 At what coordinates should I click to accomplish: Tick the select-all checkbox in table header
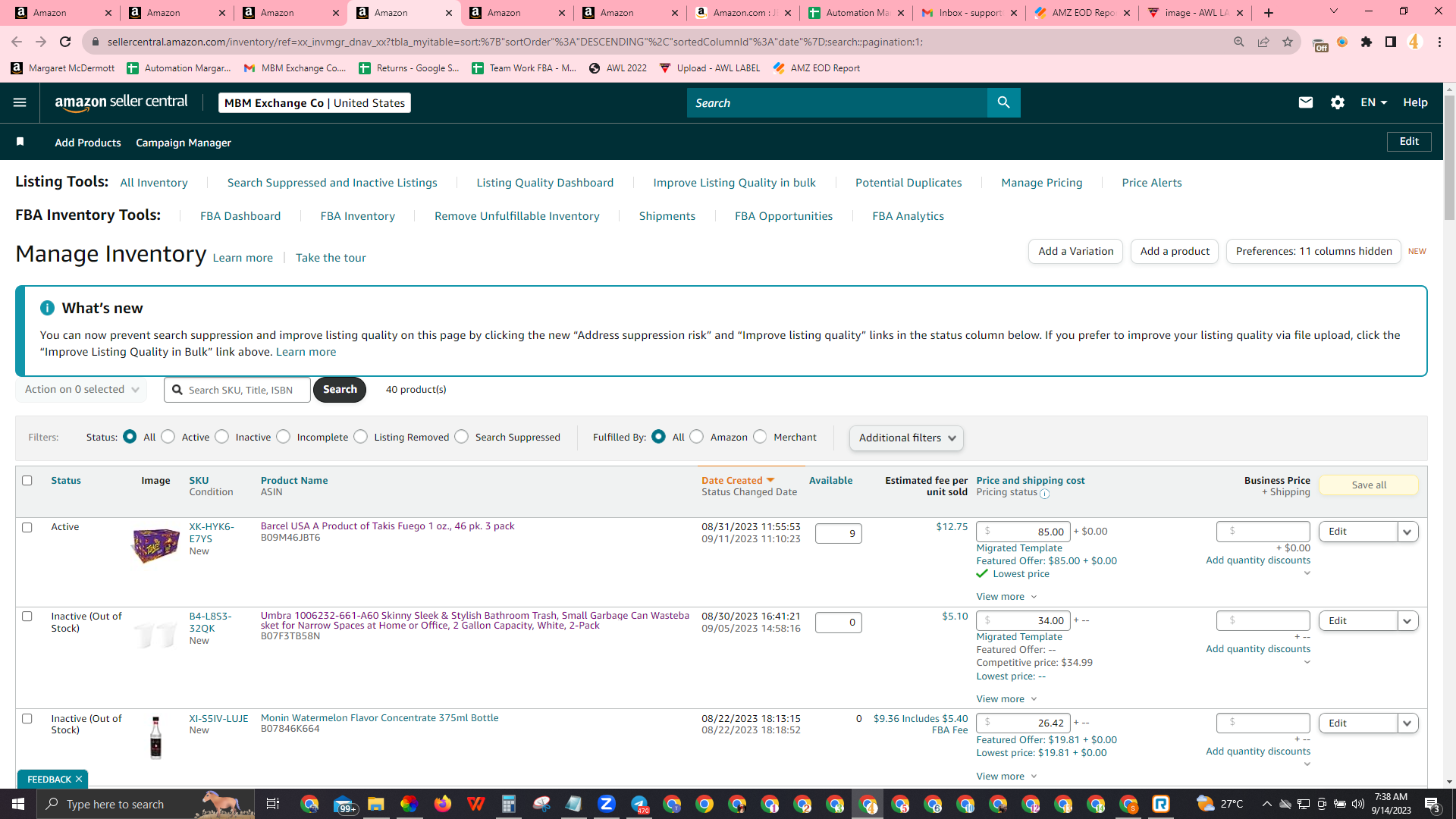point(27,480)
